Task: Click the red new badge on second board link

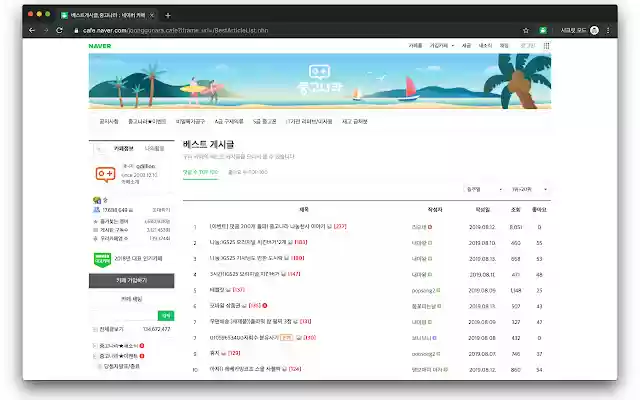Action: (x=142, y=356)
